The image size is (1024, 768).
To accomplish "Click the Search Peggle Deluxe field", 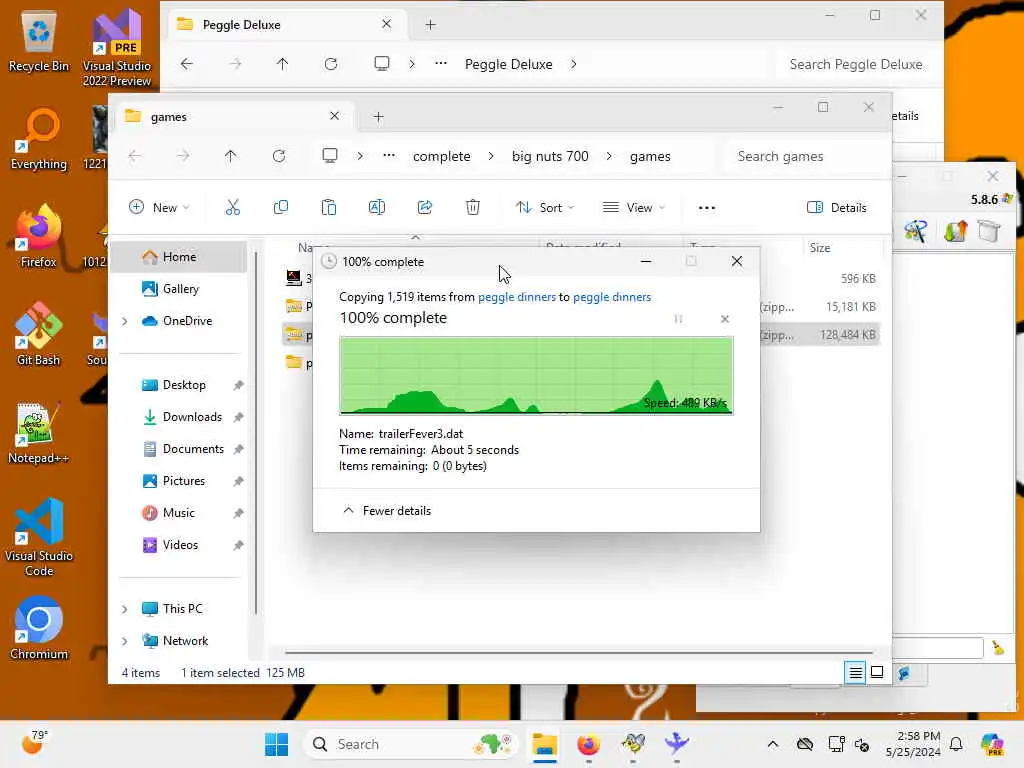I will (856, 64).
